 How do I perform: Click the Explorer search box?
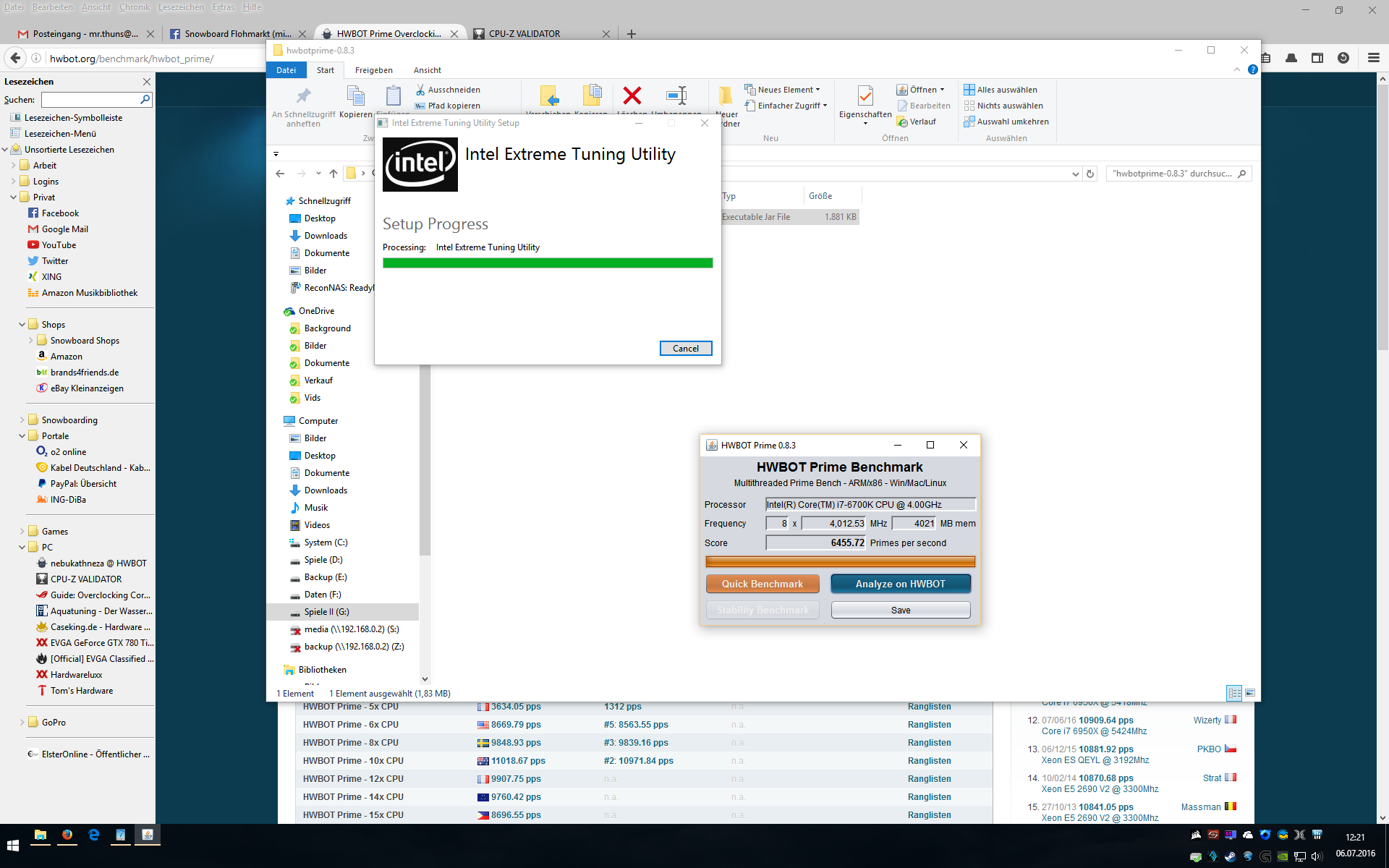(1178, 174)
